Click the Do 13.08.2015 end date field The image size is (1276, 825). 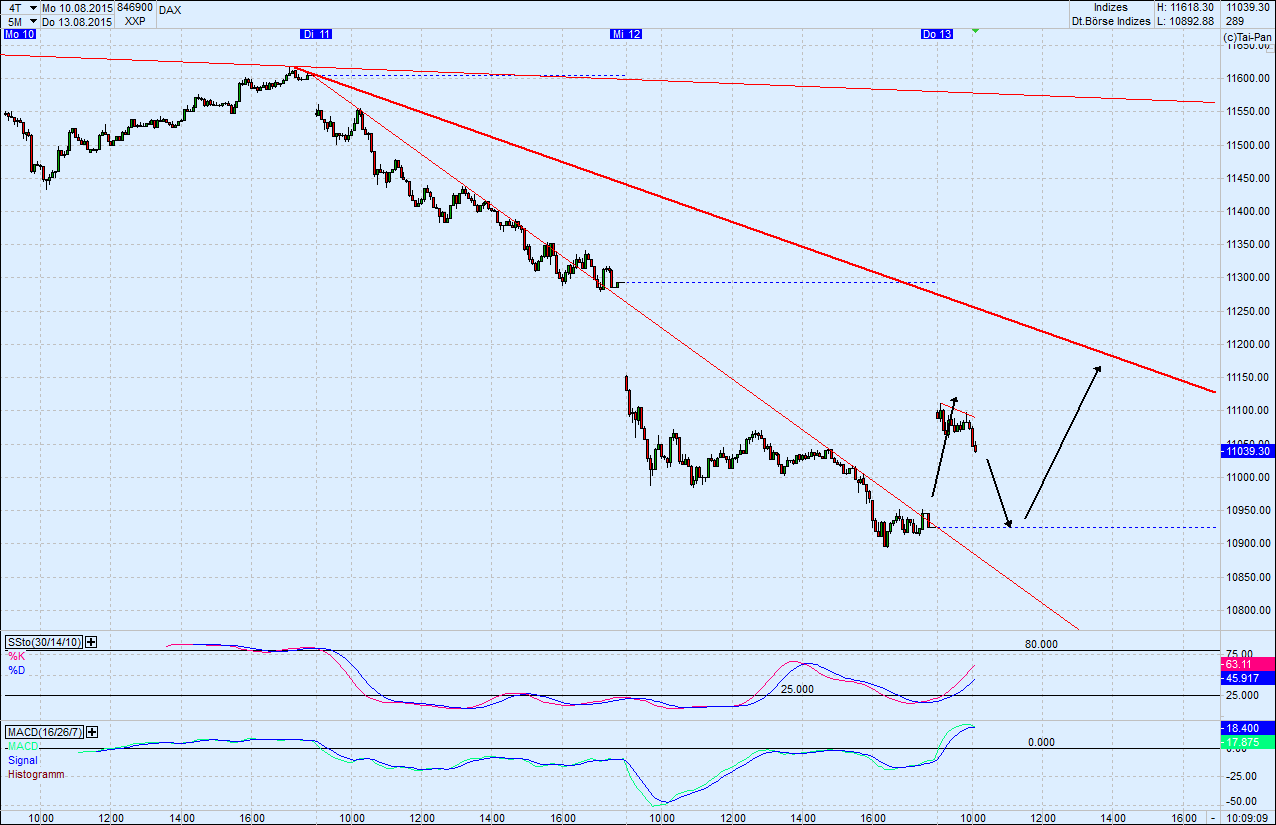tap(76, 20)
